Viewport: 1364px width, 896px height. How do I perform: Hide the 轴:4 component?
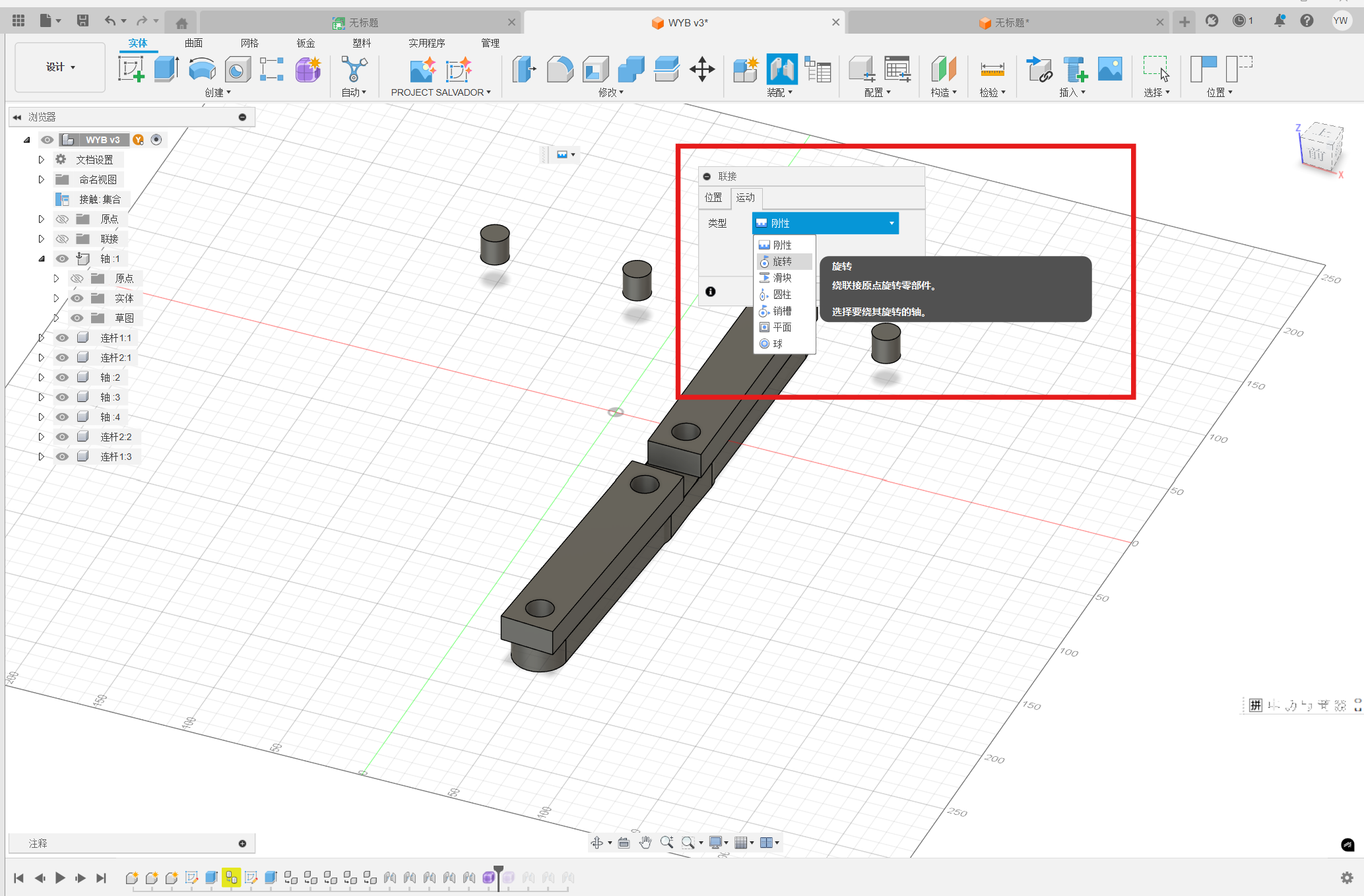(x=62, y=417)
